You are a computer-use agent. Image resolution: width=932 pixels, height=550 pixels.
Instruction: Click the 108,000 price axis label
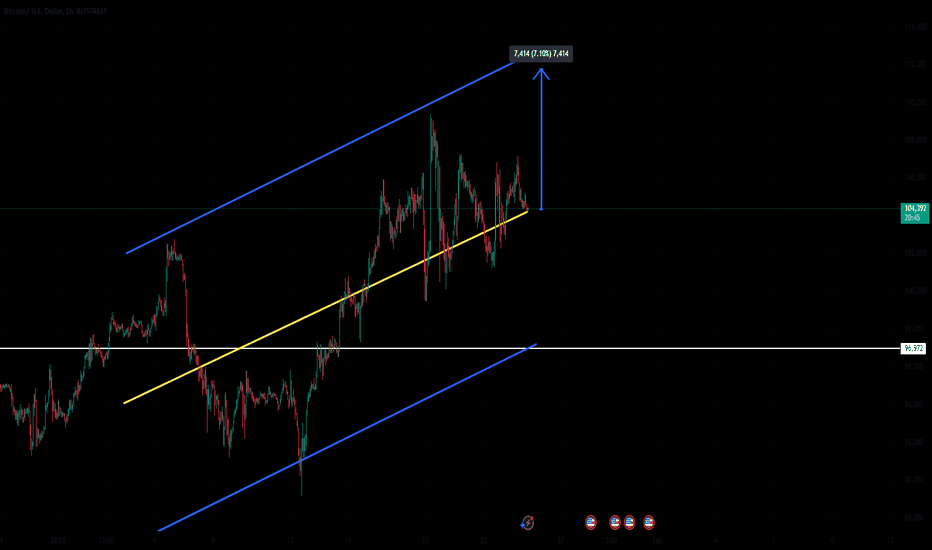point(915,140)
